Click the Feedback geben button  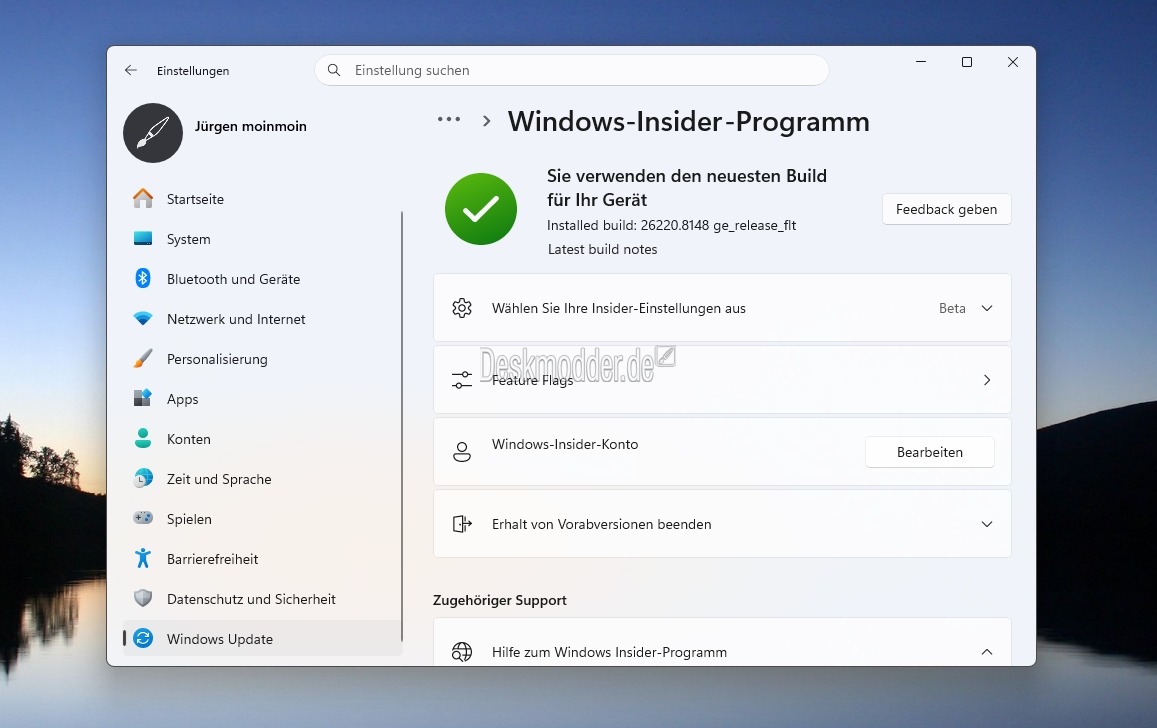(946, 209)
